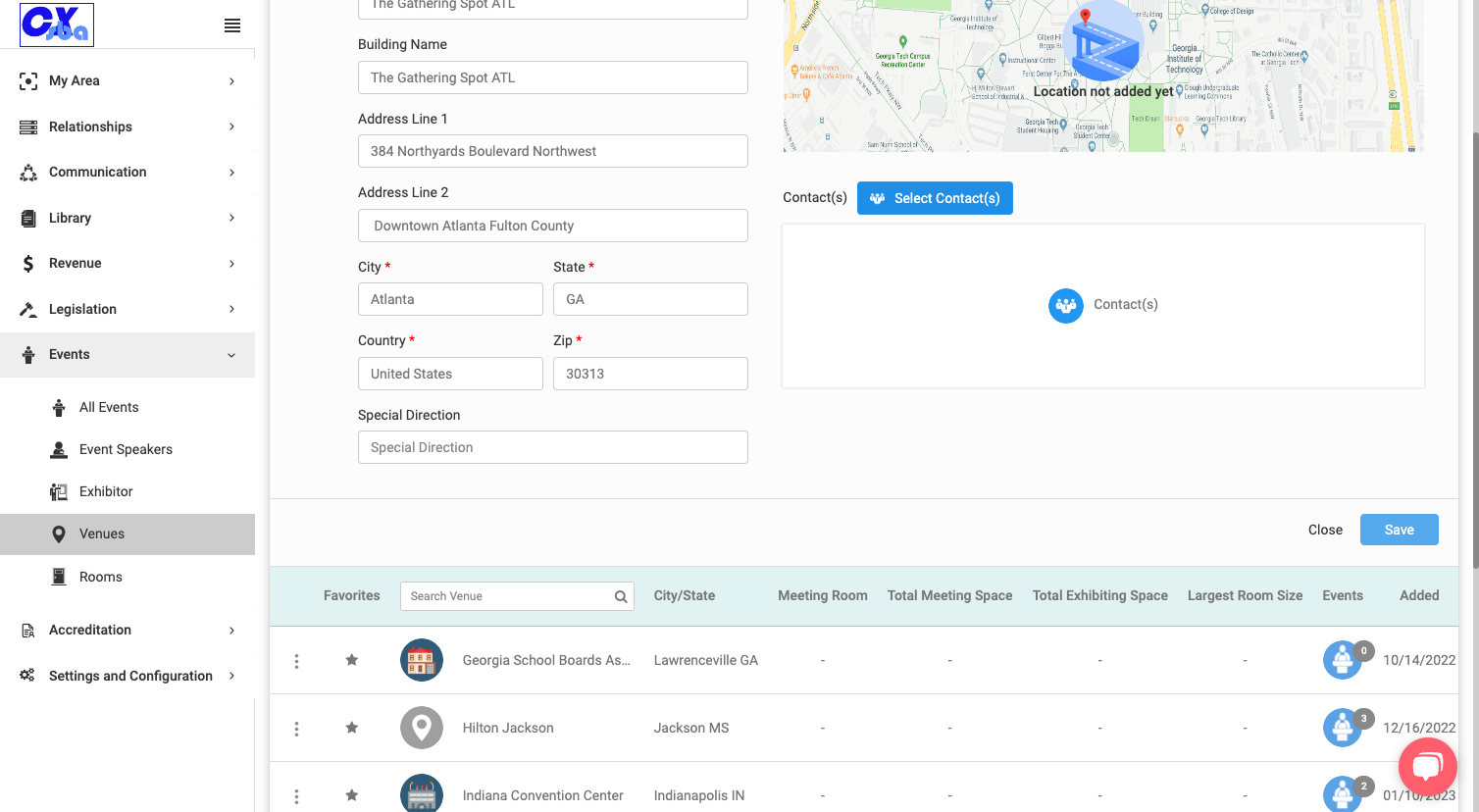Expand Revenue menu

(x=127, y=263)
